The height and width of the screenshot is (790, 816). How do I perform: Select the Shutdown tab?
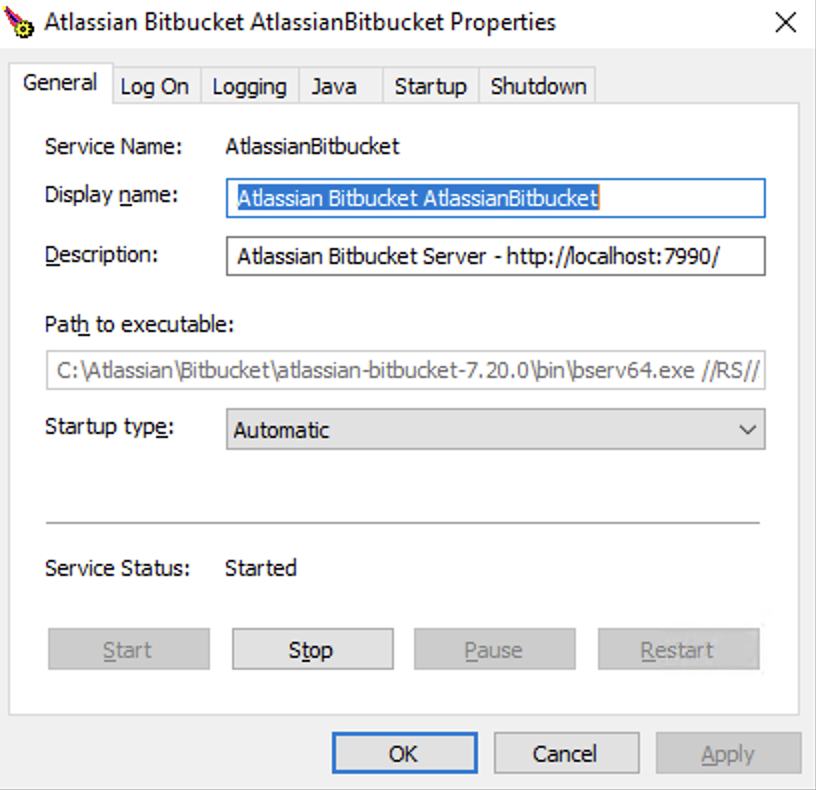[538, 86]
